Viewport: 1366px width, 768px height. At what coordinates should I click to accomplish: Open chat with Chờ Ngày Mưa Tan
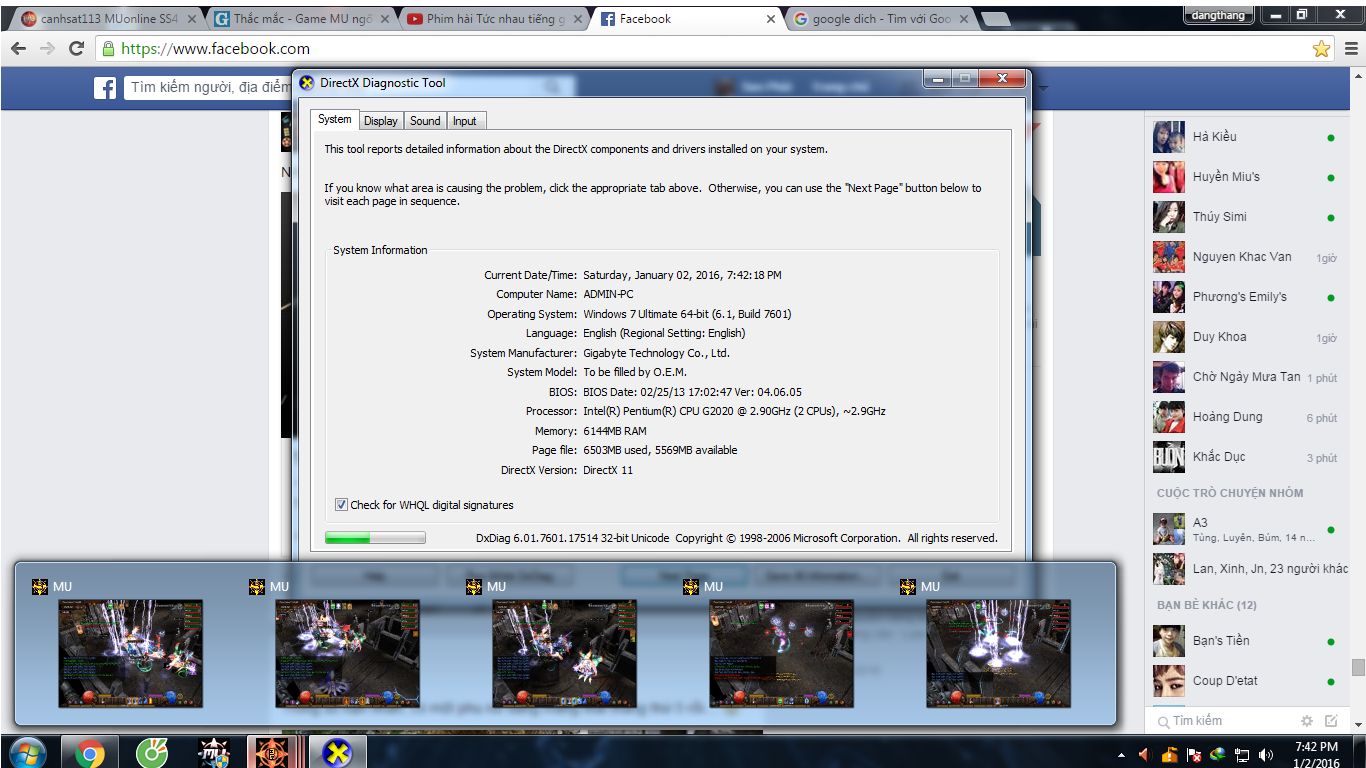pyautogui.click(x=1246, y=377)
